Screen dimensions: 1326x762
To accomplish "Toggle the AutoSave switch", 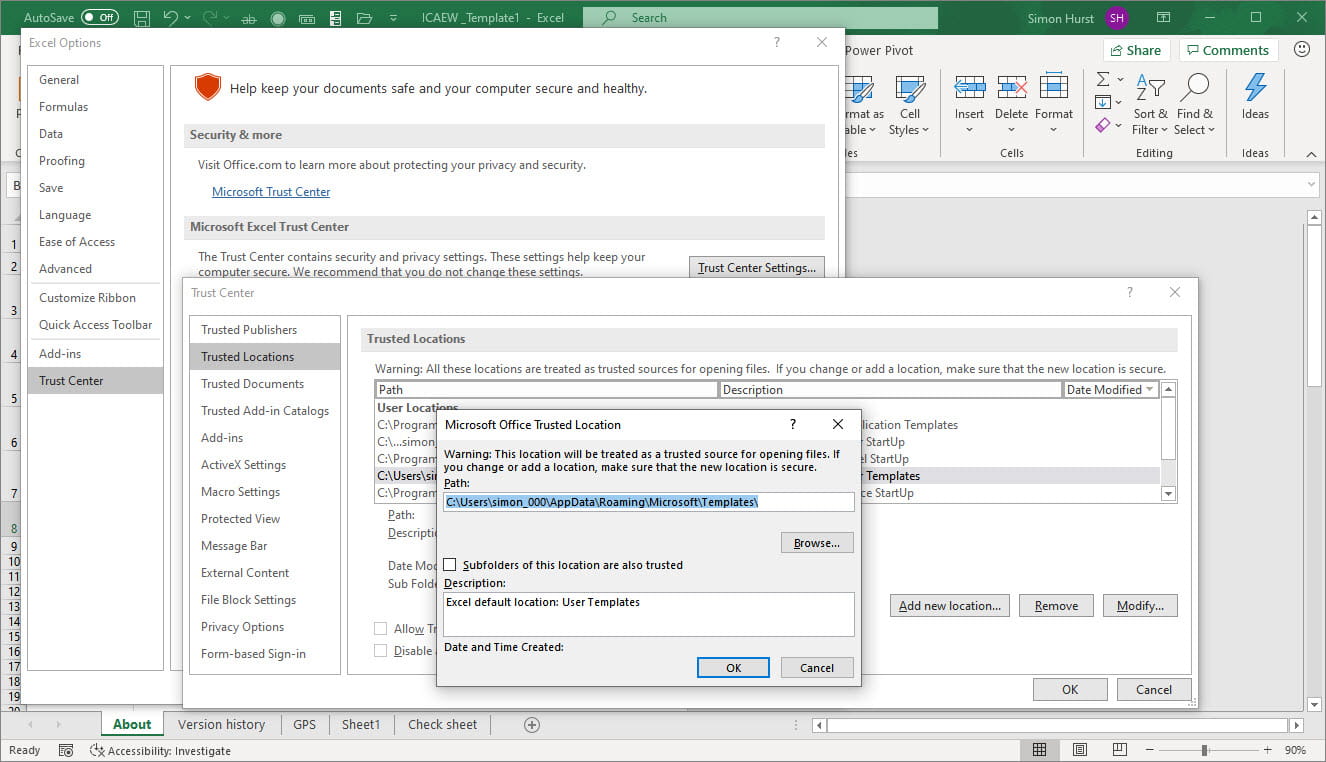I will click(100, 18).
